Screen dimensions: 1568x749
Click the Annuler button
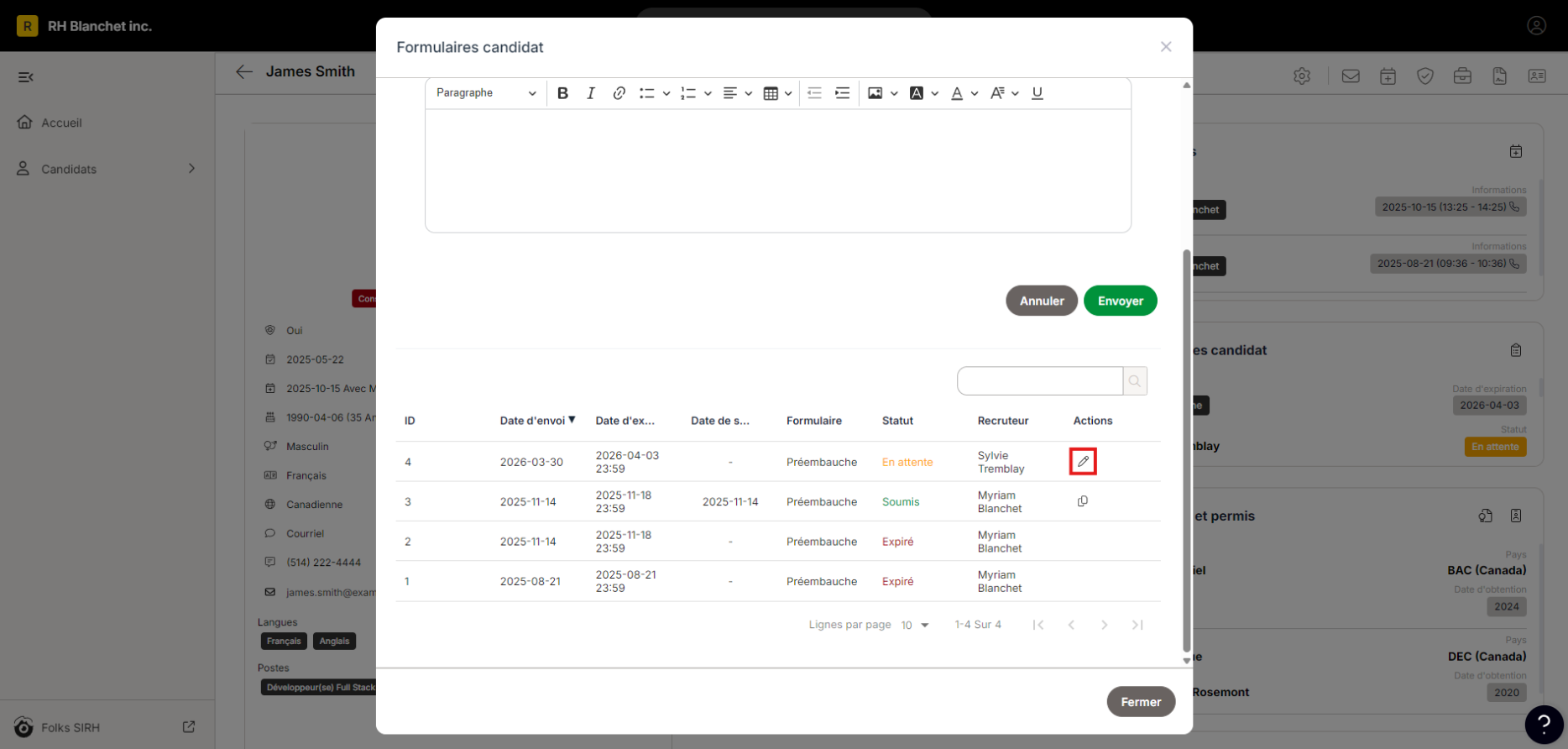click(1042, 301)
